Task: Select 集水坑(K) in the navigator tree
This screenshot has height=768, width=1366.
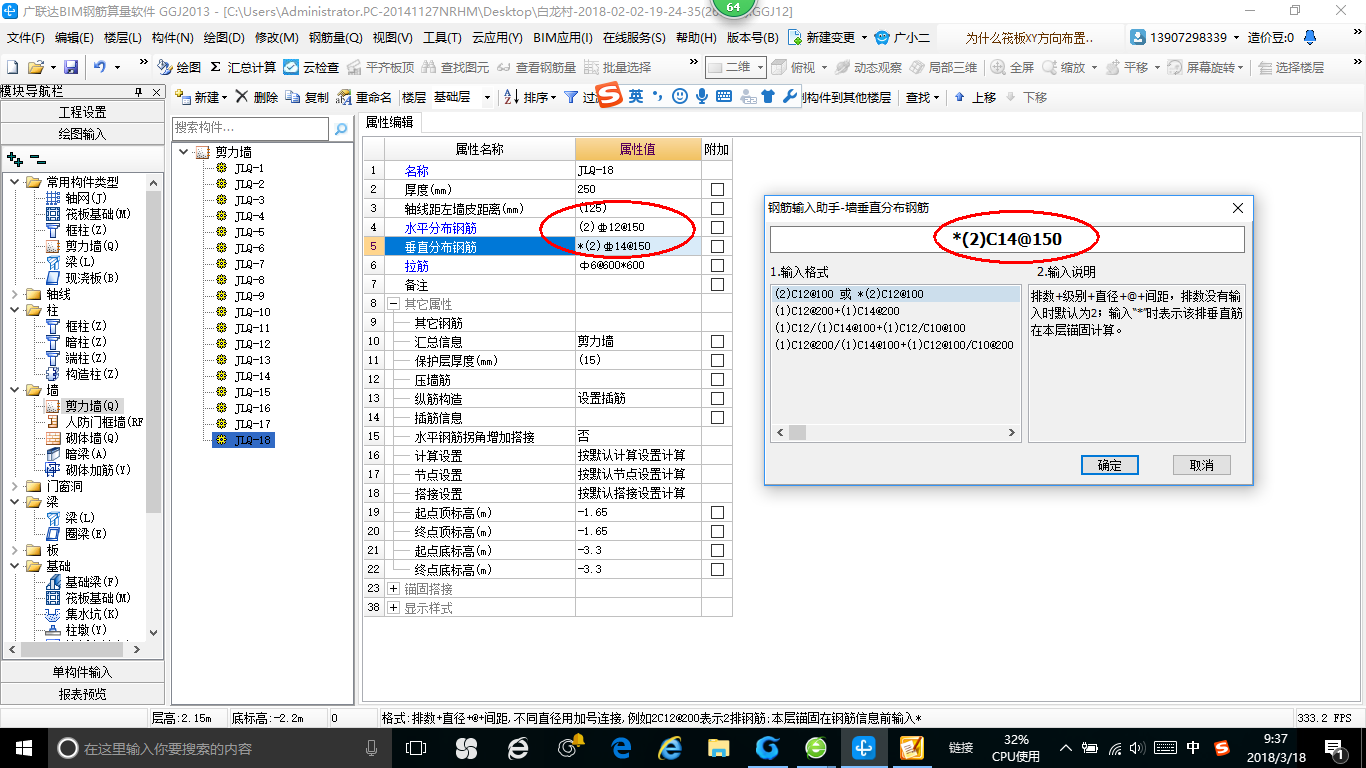Action: [83, 614]
